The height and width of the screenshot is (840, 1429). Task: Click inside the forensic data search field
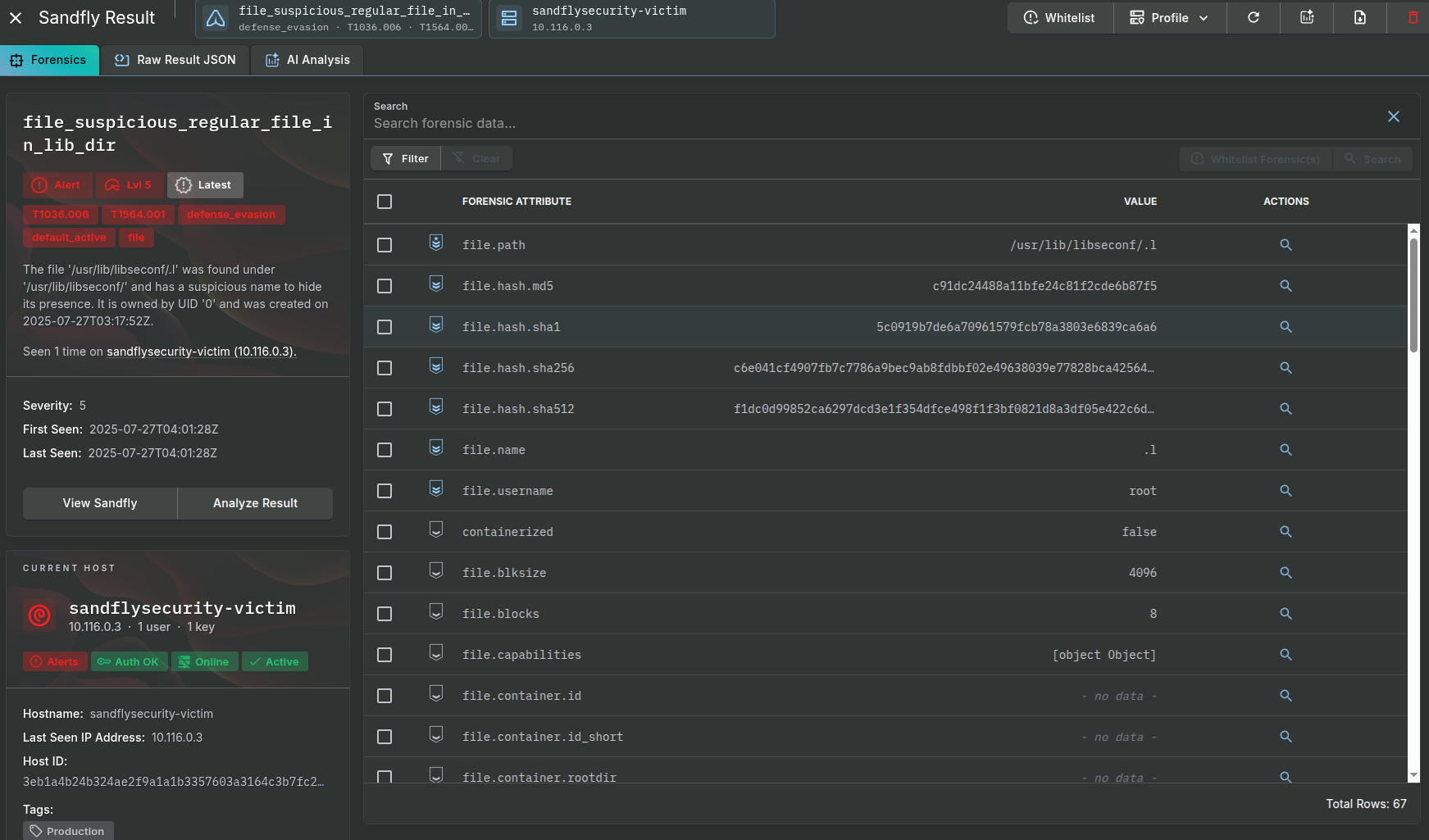820,123
